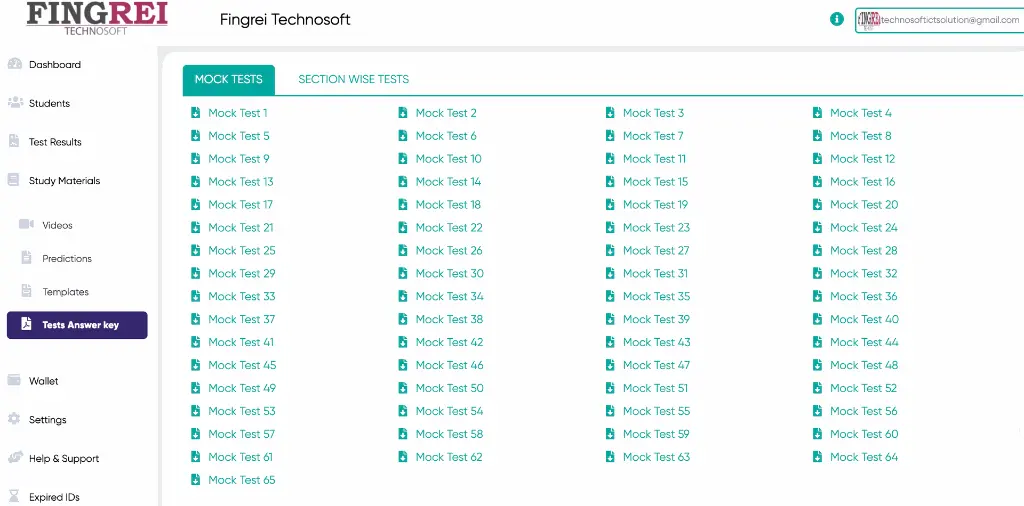Click the Expired IDs hourglass icon
1024x506 pixels.
coord(14,497)
